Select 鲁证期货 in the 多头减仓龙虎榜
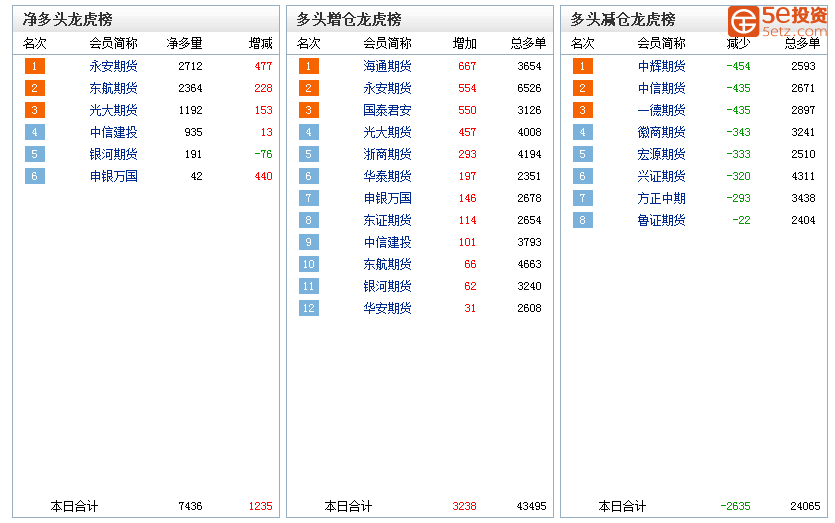The width and height of the screenshot is (835, 523). click(661, 220)
